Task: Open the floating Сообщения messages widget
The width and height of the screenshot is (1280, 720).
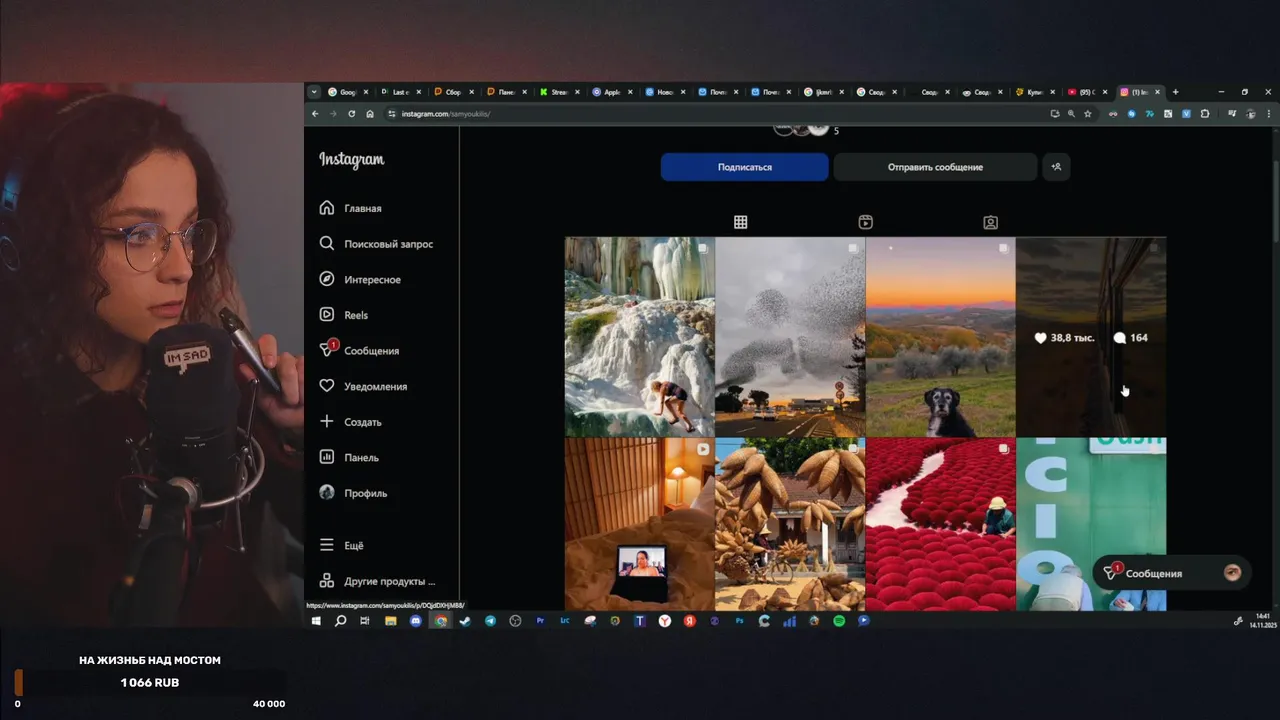Action: (1171, 573)
